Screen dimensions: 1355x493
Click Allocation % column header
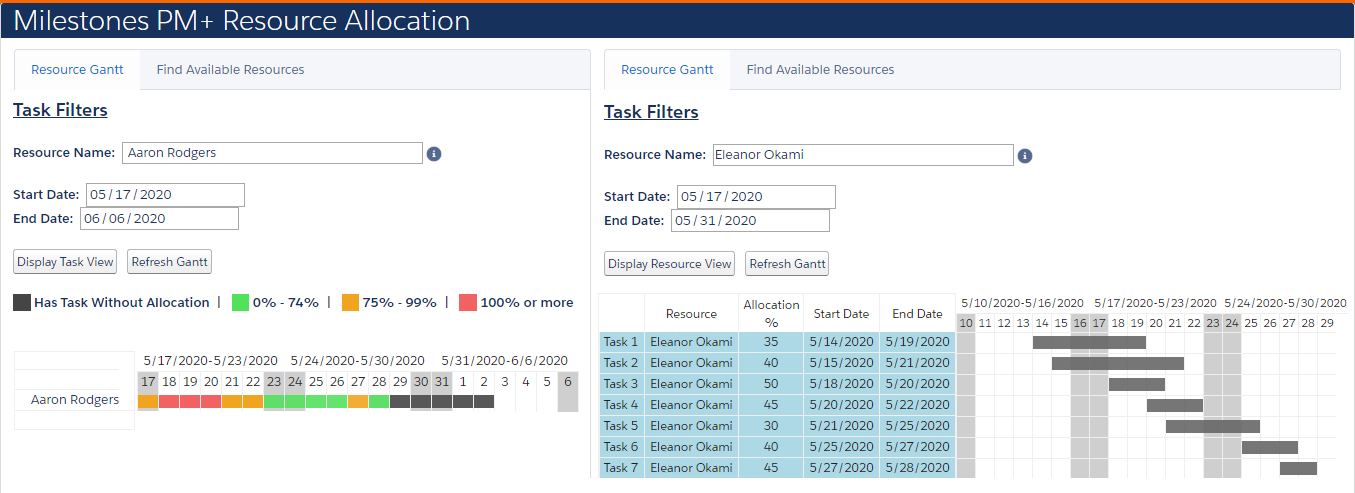(x=771, y=313)
